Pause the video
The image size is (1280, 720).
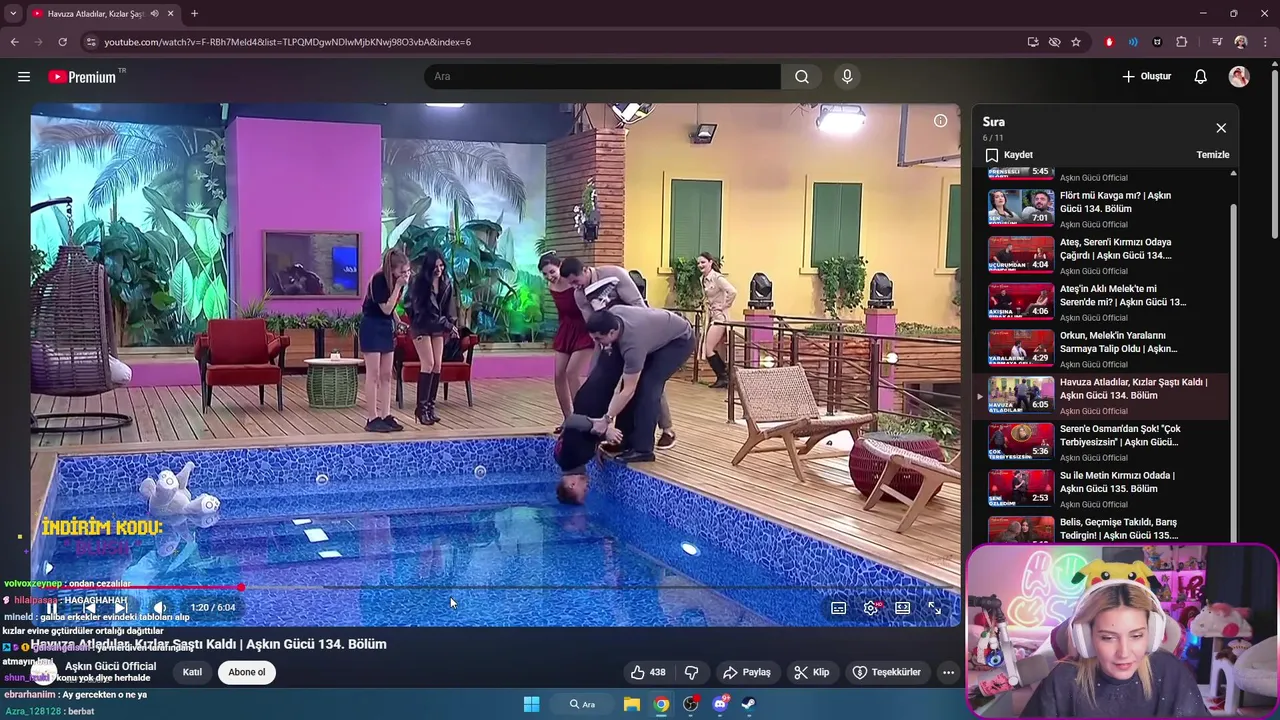[52, 607]
